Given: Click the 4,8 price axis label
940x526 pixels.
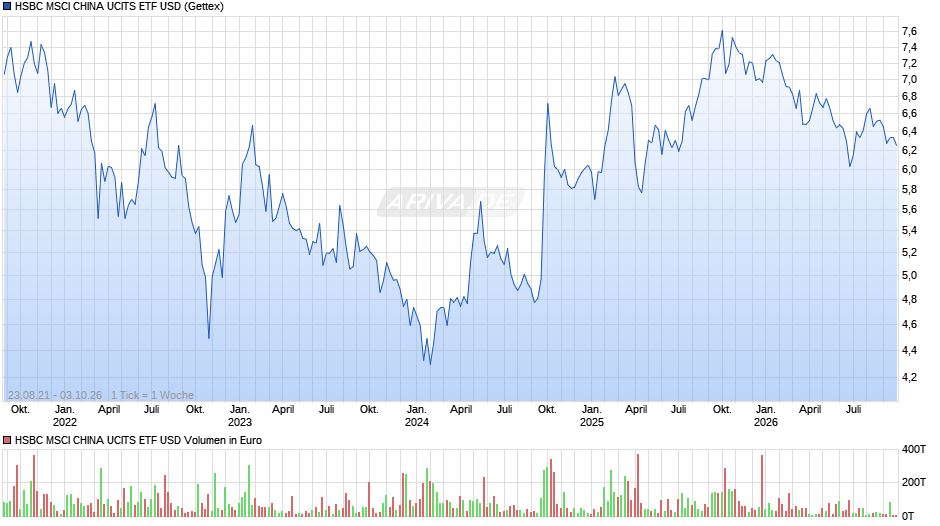Looking at the screenshot, I should pyautogui.click(x=909, y=300).
